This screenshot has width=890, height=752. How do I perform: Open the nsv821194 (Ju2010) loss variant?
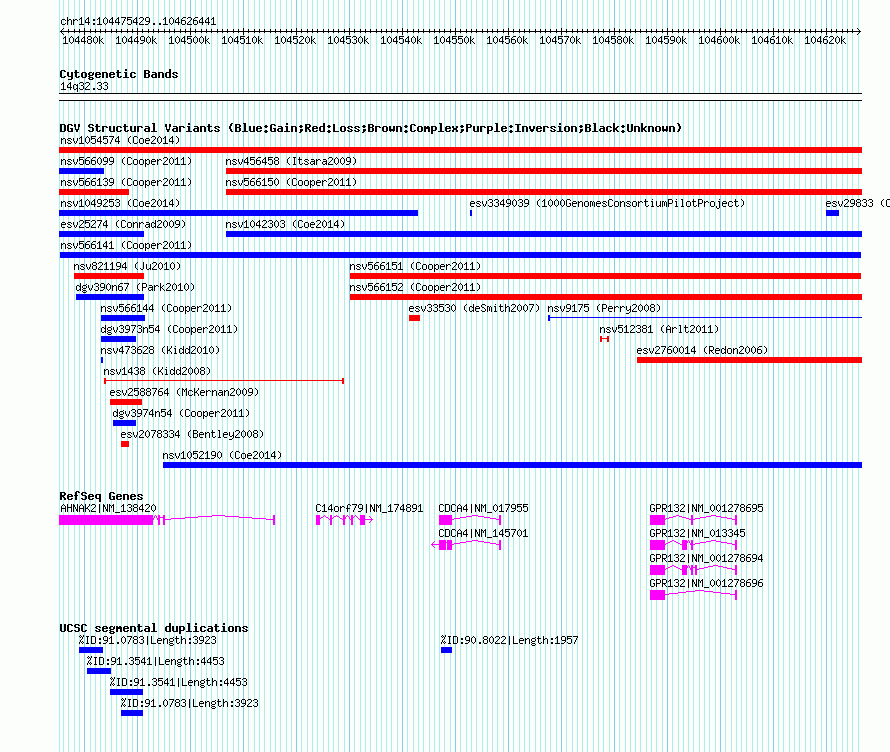109,276
